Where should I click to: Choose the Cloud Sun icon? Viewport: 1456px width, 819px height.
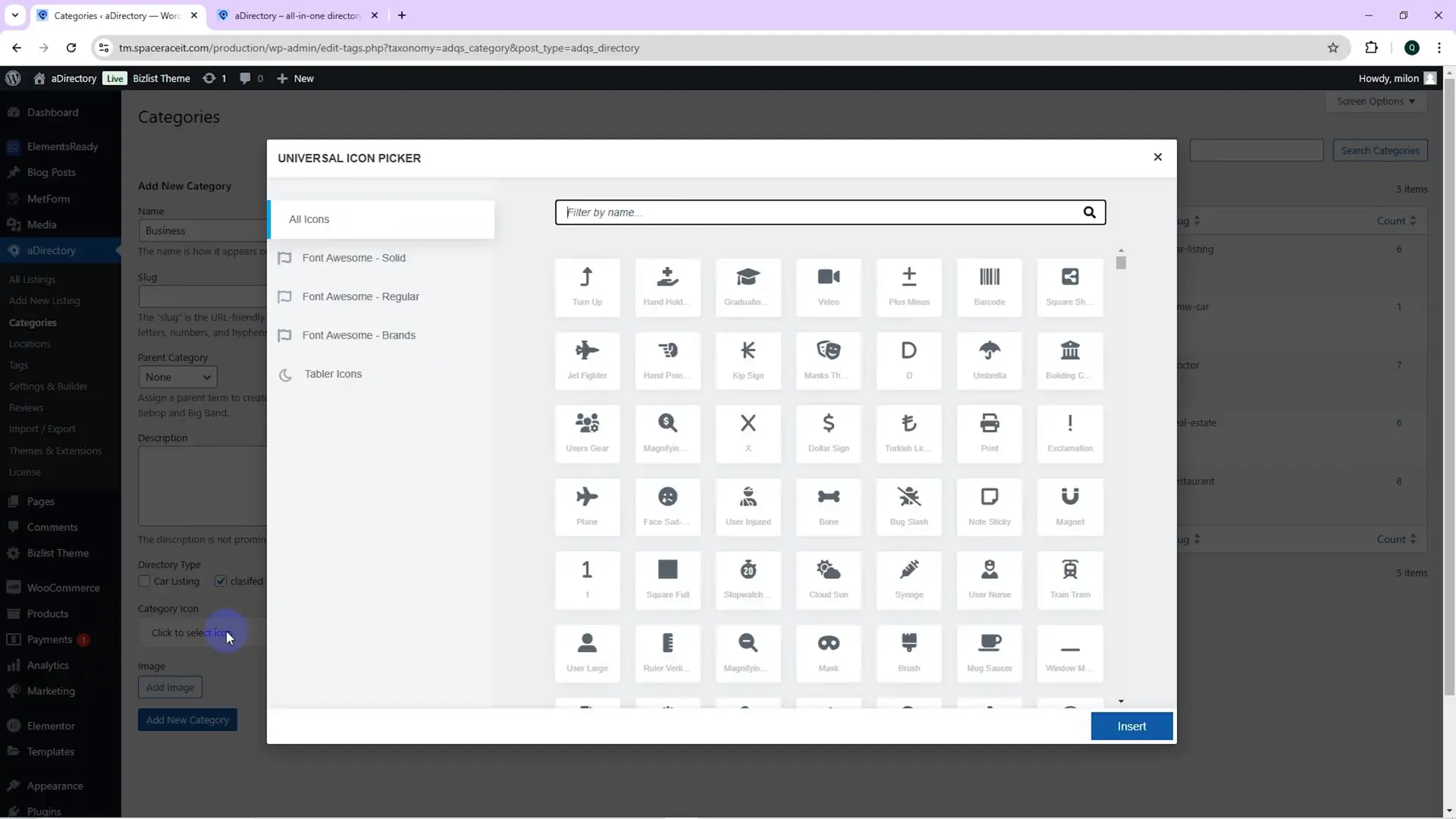click(828, 580)
